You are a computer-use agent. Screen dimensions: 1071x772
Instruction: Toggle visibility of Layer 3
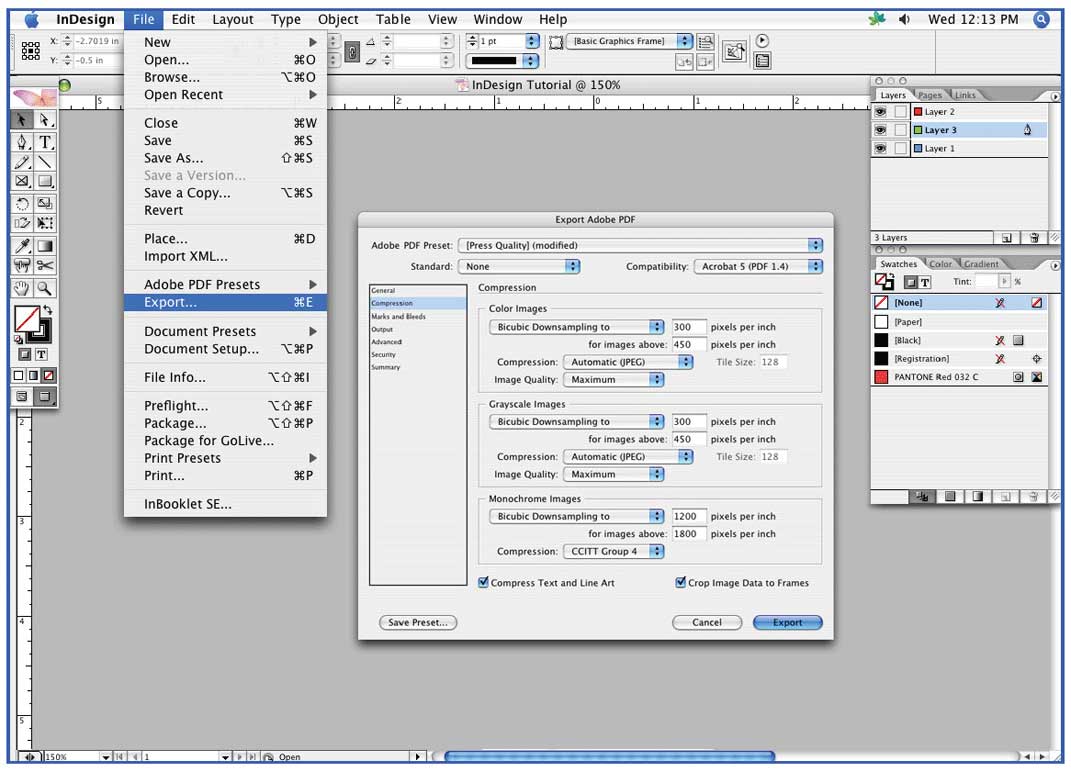(x=881, y=130)
